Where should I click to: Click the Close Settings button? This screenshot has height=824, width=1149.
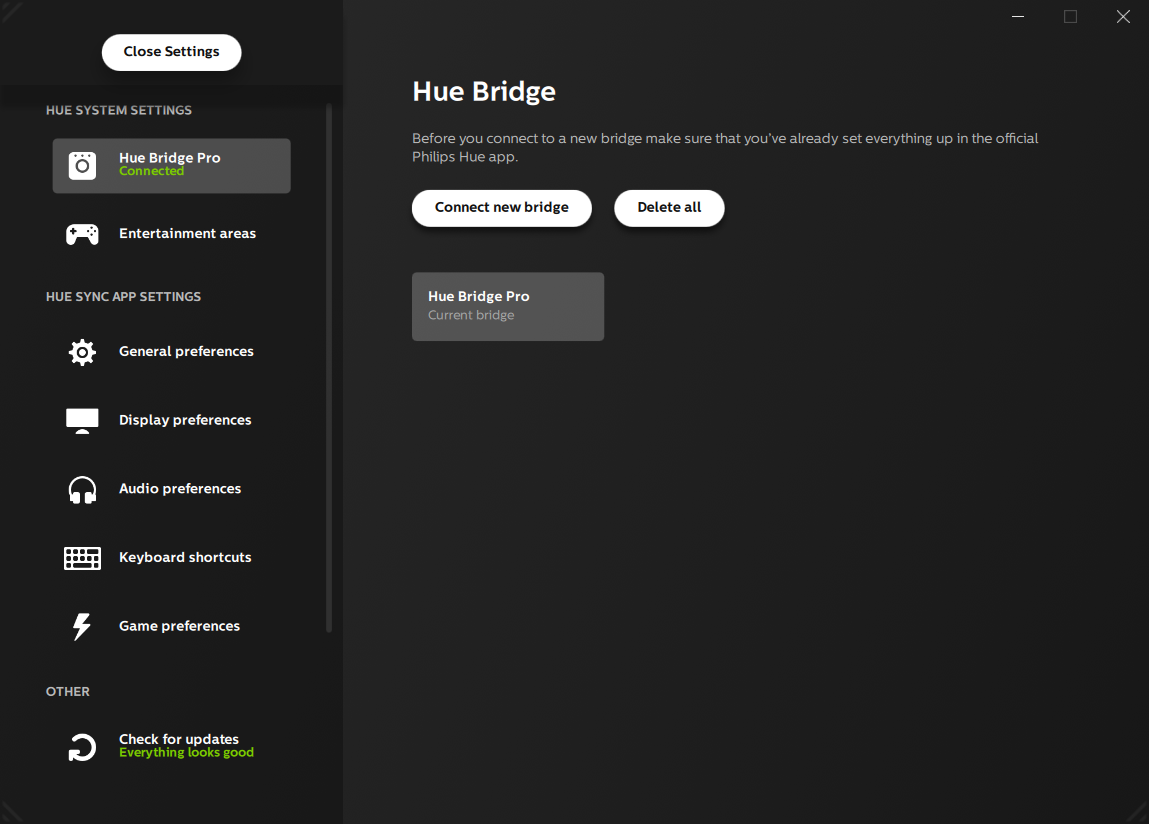click(171, 52)
